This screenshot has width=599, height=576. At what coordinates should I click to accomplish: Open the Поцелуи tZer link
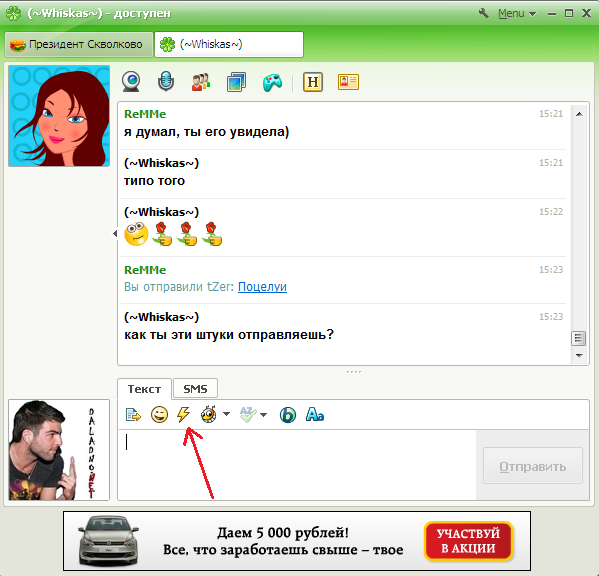click(262, 286)
